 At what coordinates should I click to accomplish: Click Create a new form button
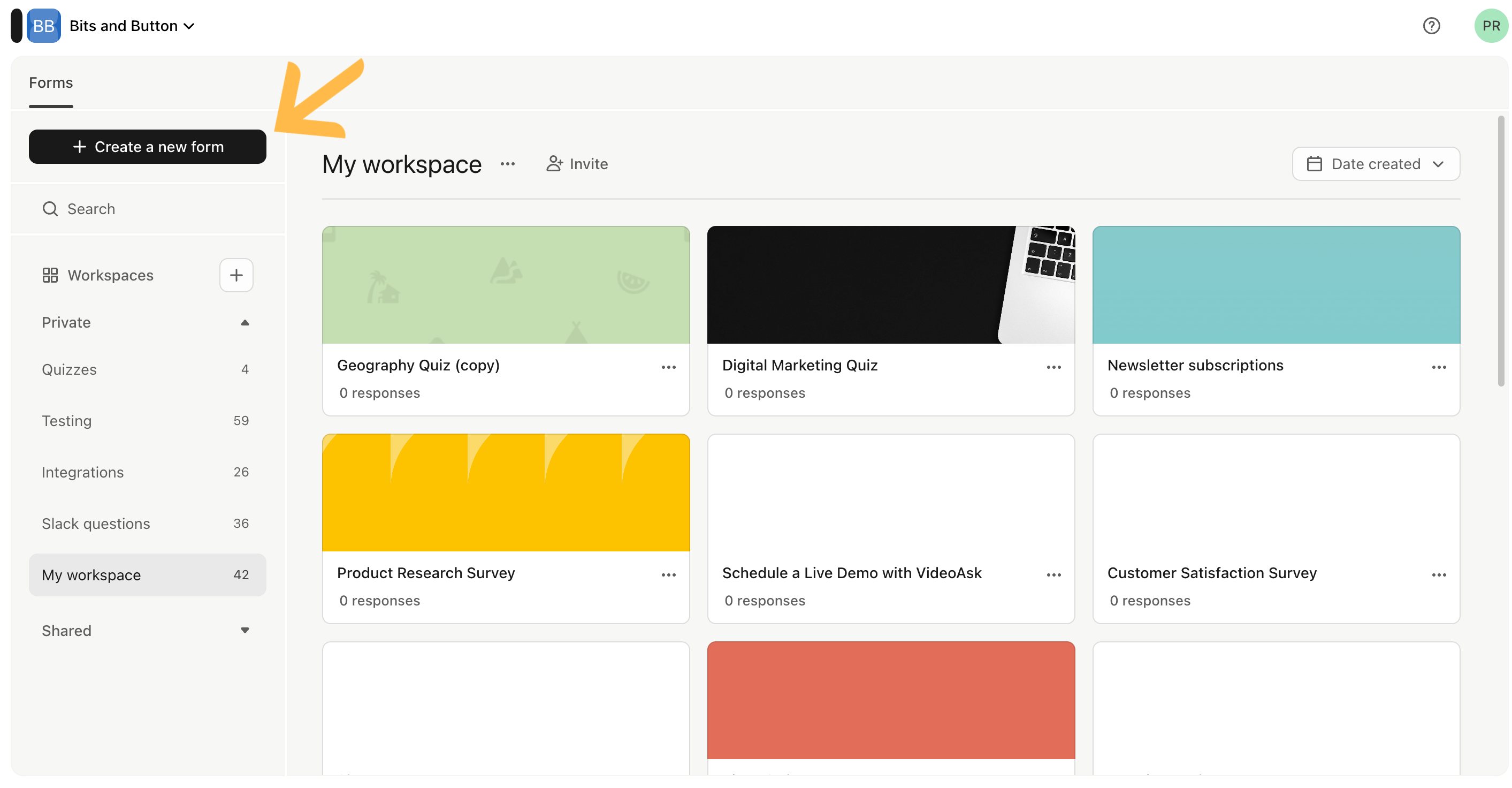click(x=147, y=147)
